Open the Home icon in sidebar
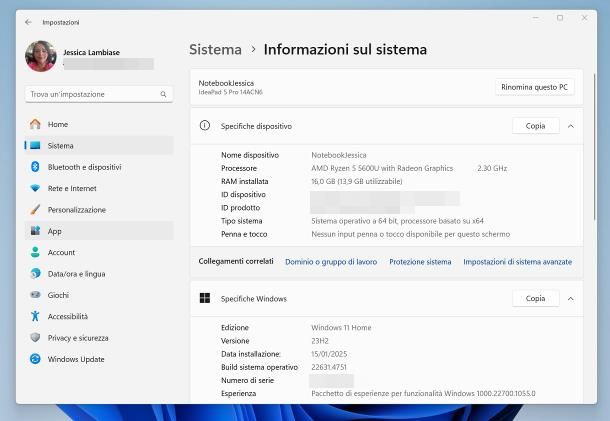Image resolution: width=610 pixels, height=421 pixels. (35, 124)
